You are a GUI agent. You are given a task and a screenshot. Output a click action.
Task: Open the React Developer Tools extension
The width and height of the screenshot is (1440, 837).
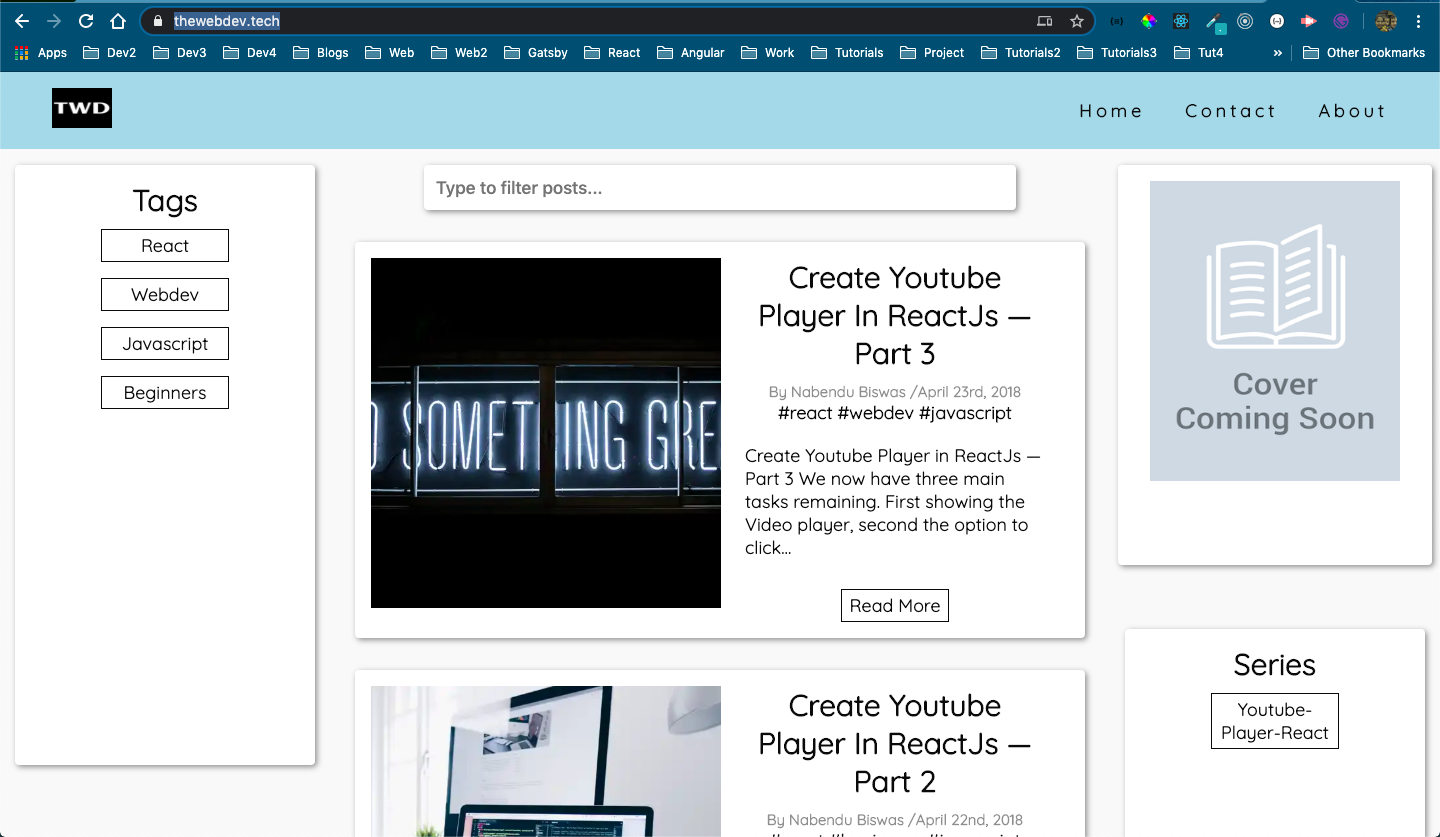(1181, 21)
